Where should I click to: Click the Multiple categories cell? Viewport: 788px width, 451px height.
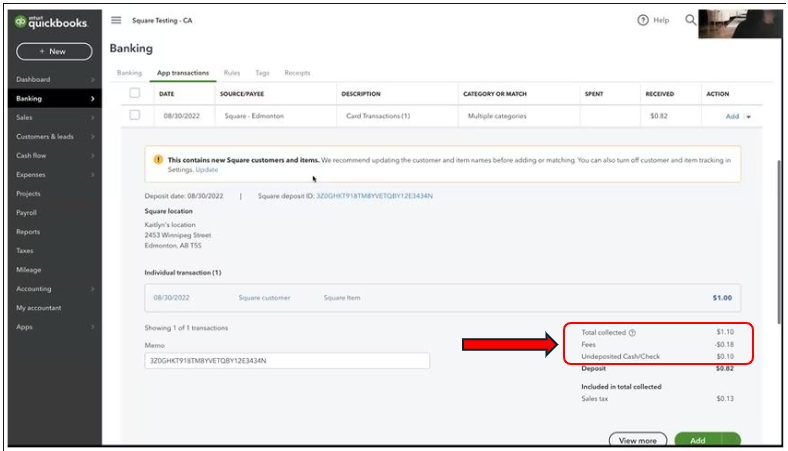497,116
